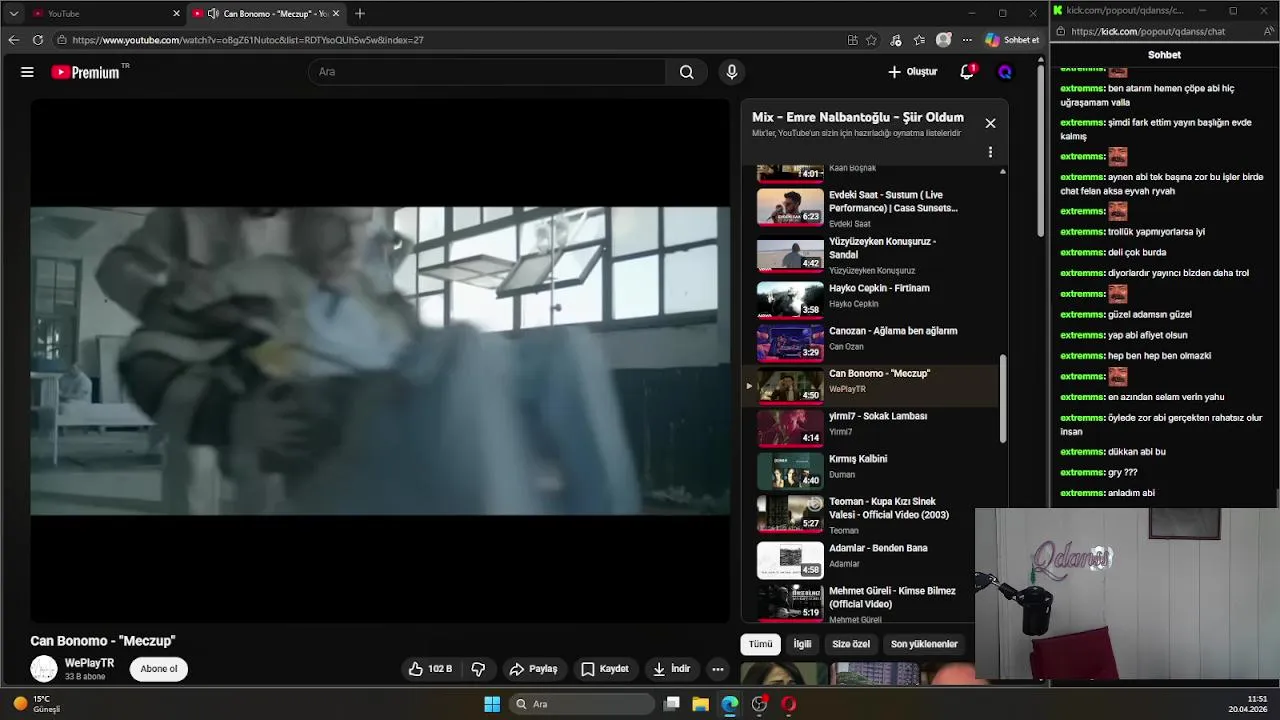Select Can Bonomo Meczup browser tab

266,13
